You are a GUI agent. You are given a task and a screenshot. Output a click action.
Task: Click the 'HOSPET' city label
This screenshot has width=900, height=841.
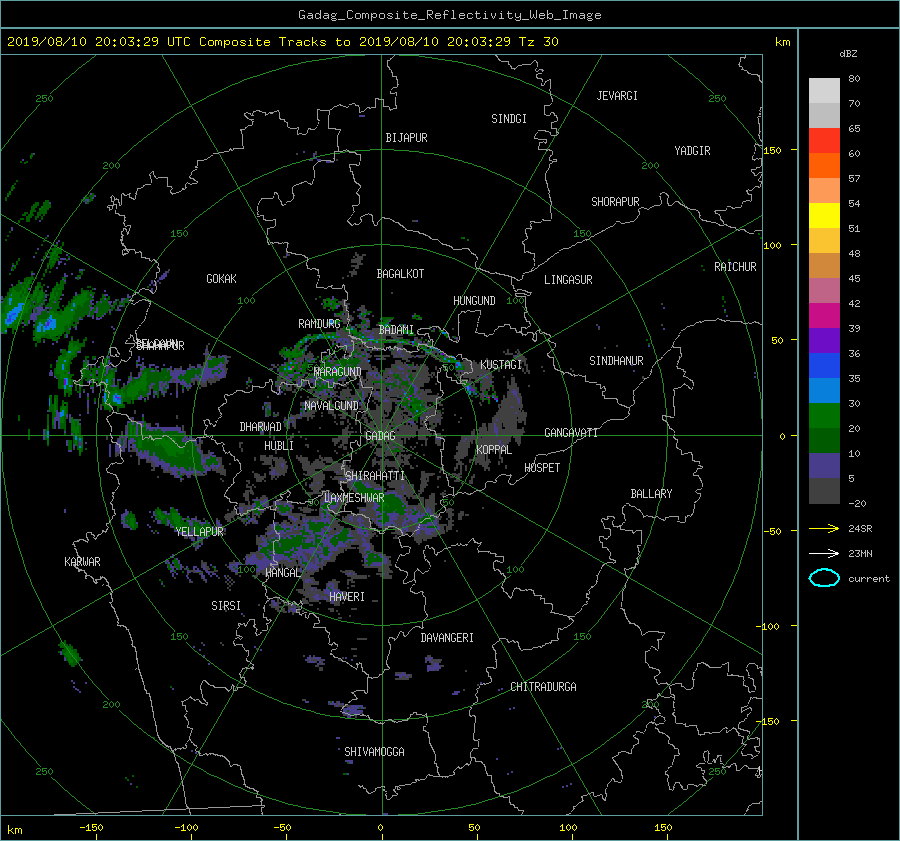[x=542, y=468]
